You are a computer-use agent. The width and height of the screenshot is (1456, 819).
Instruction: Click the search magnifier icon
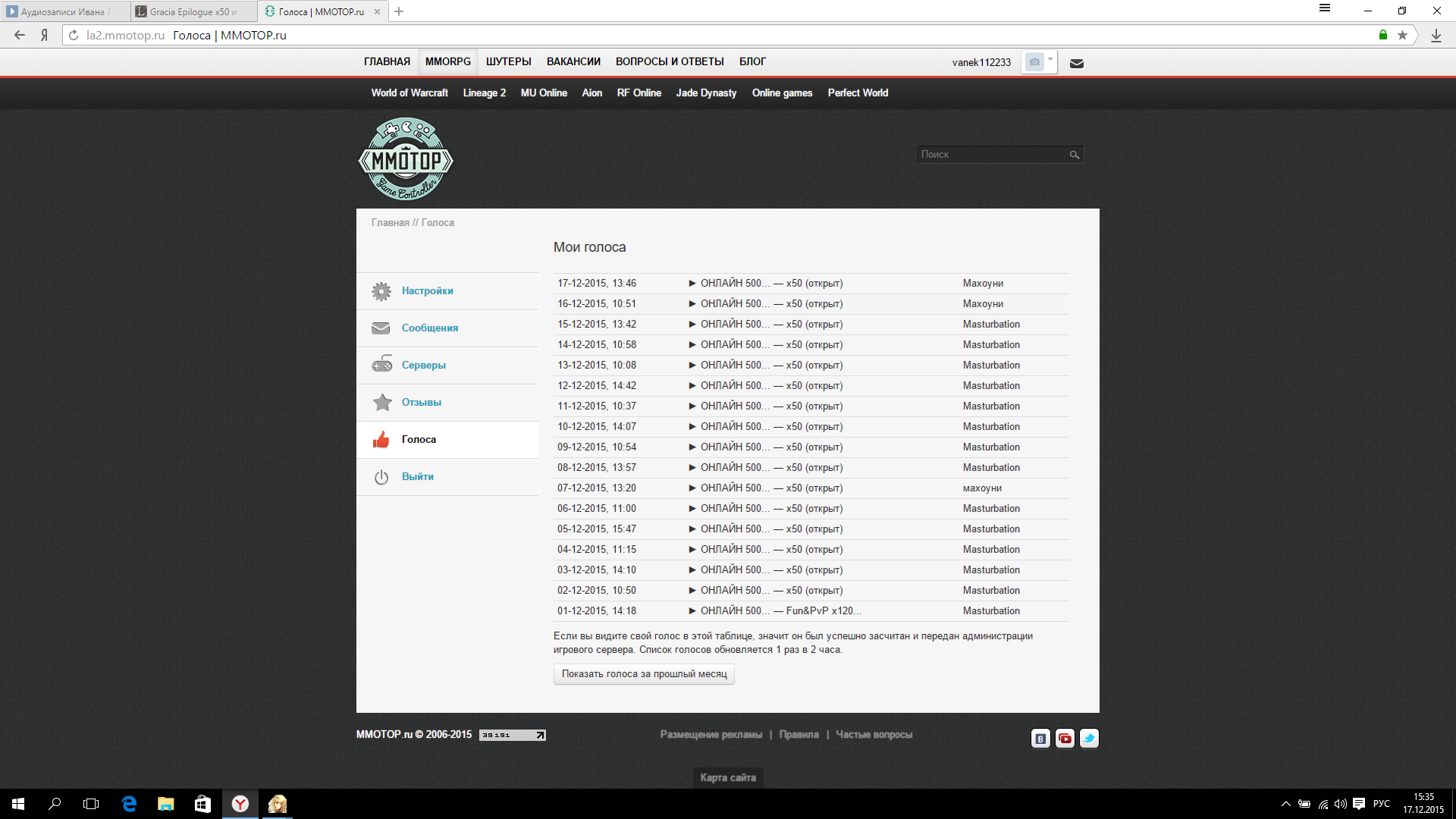pyautogui.click(x=1074, y=155)
